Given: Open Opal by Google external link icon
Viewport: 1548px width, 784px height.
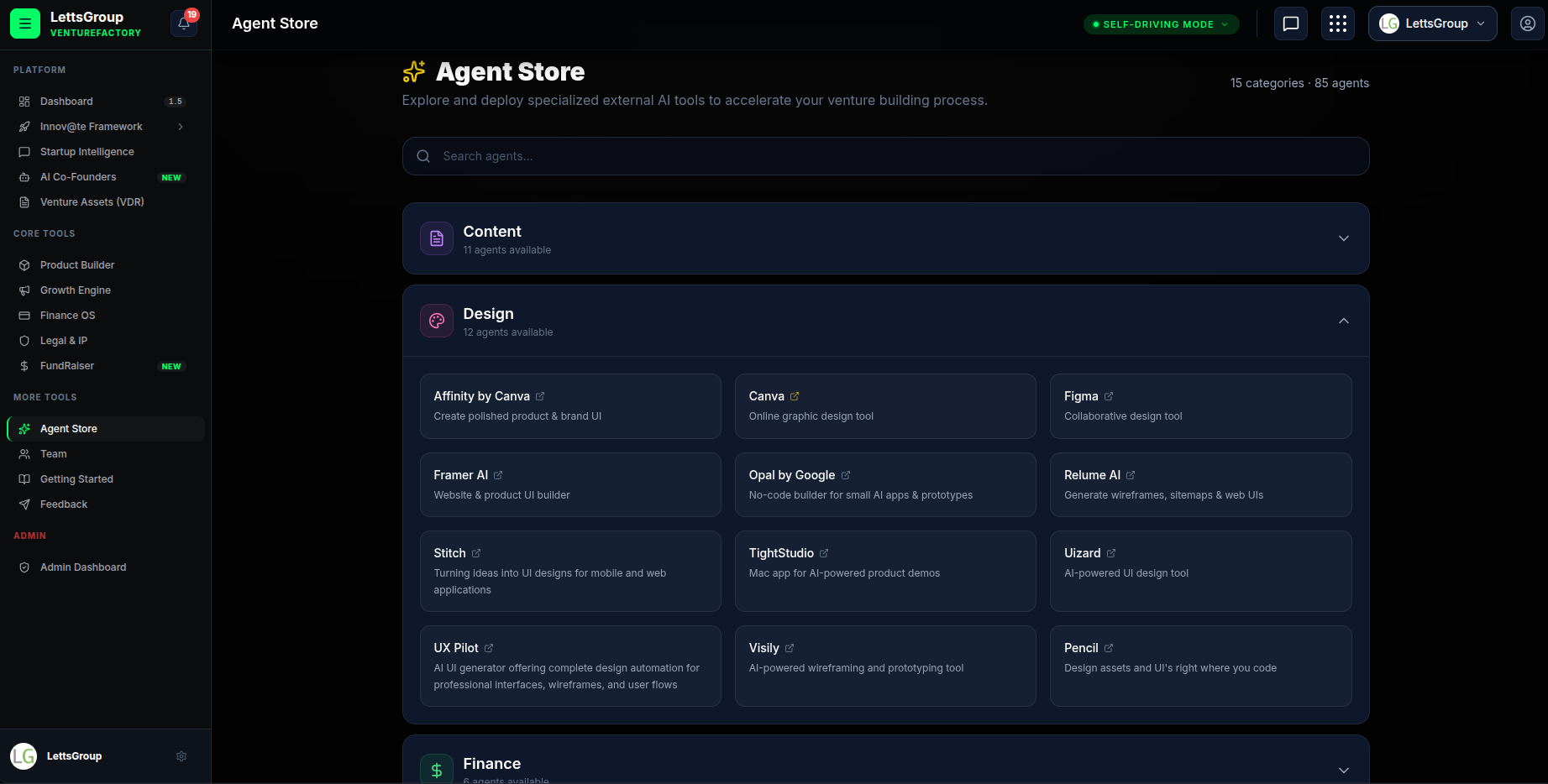Looking at the screenshot, I should (846, 475).
